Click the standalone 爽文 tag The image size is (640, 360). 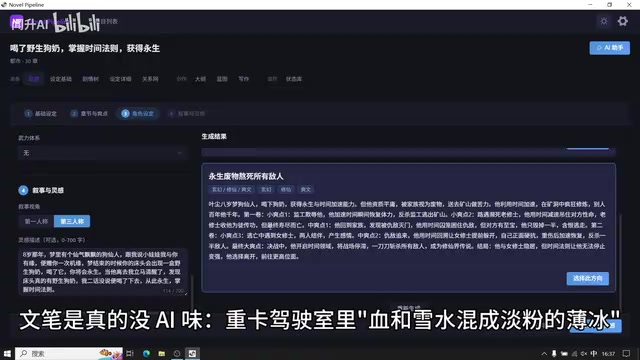point(305,189)
